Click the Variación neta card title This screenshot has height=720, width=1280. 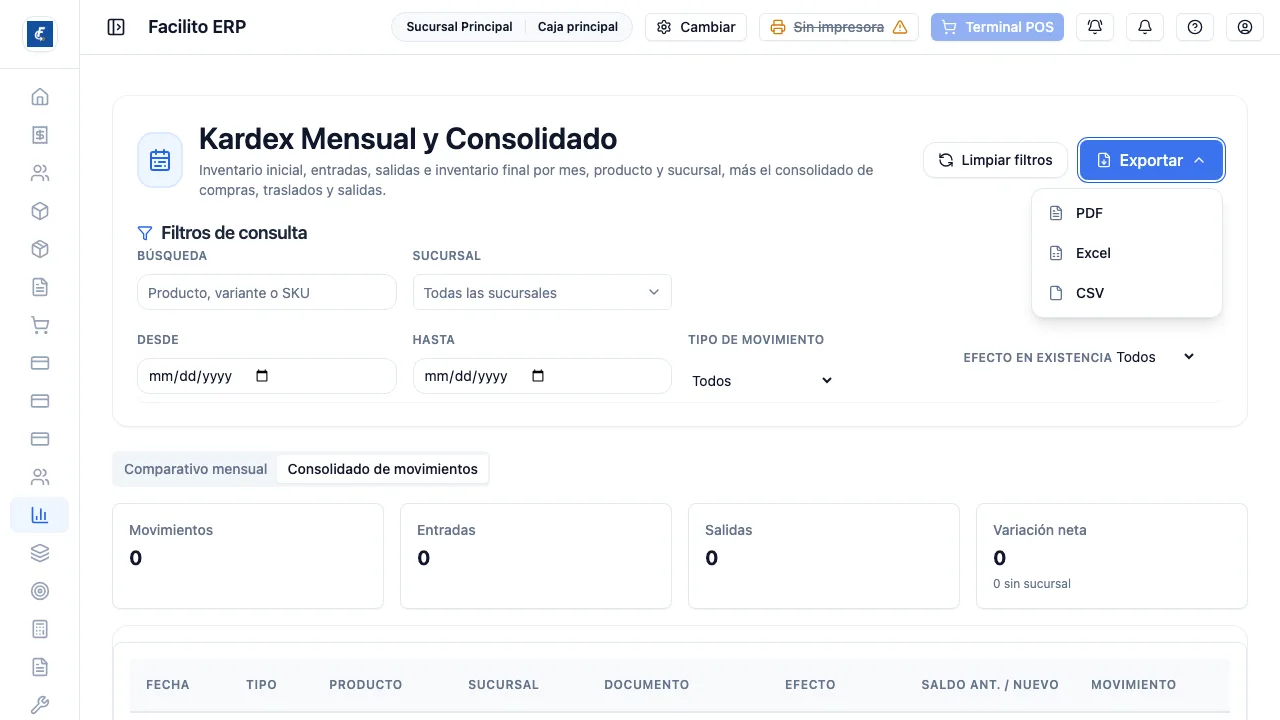click(x=1040, y=530)
